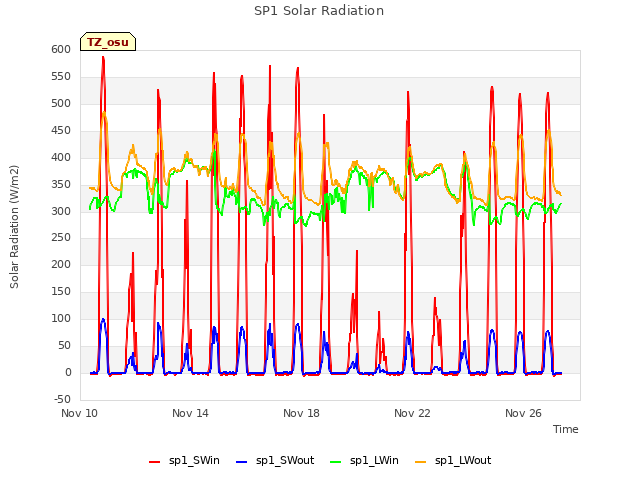Click the 200 y-axis tick label
This screenshot has height=480, width=640.
(x=61, y=264)
